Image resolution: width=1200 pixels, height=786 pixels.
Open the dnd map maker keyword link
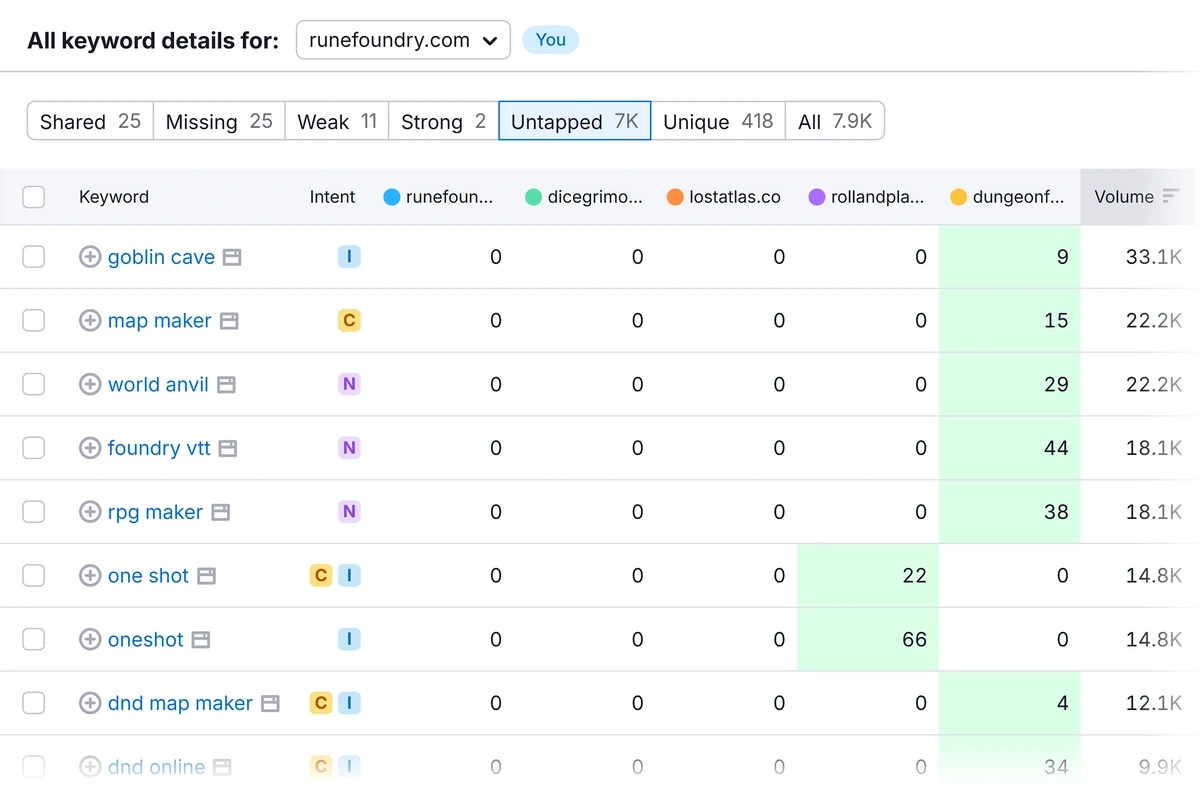(180, 703)
